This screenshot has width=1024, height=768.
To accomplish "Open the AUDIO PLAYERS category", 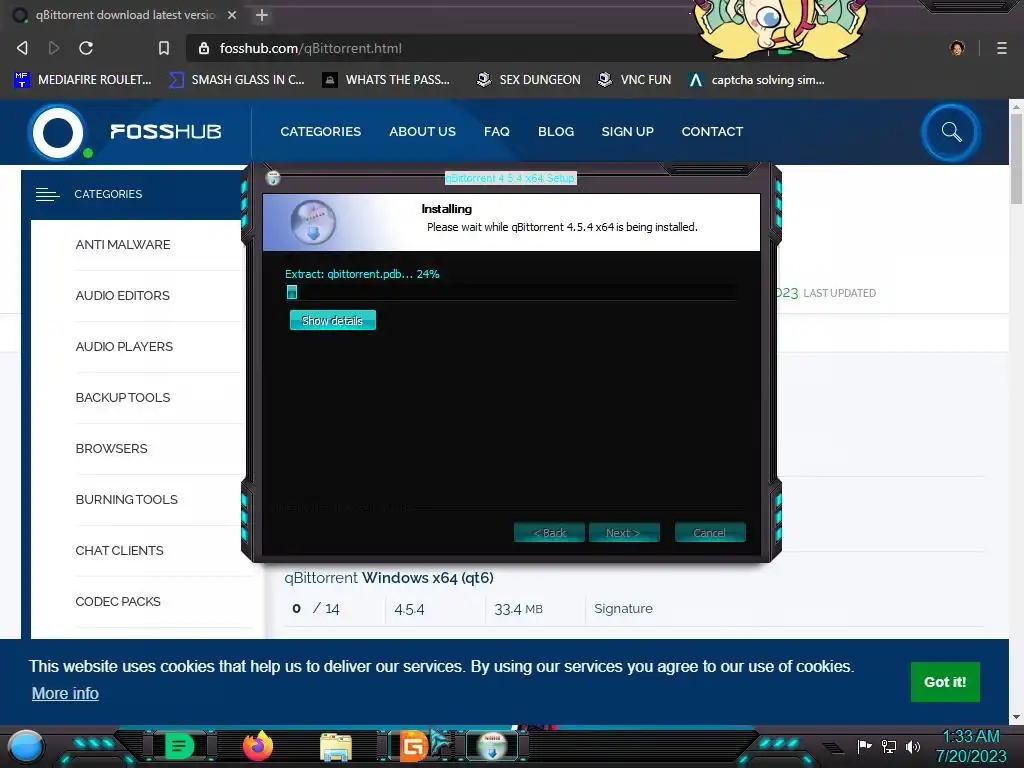I will tap(124, 346).
